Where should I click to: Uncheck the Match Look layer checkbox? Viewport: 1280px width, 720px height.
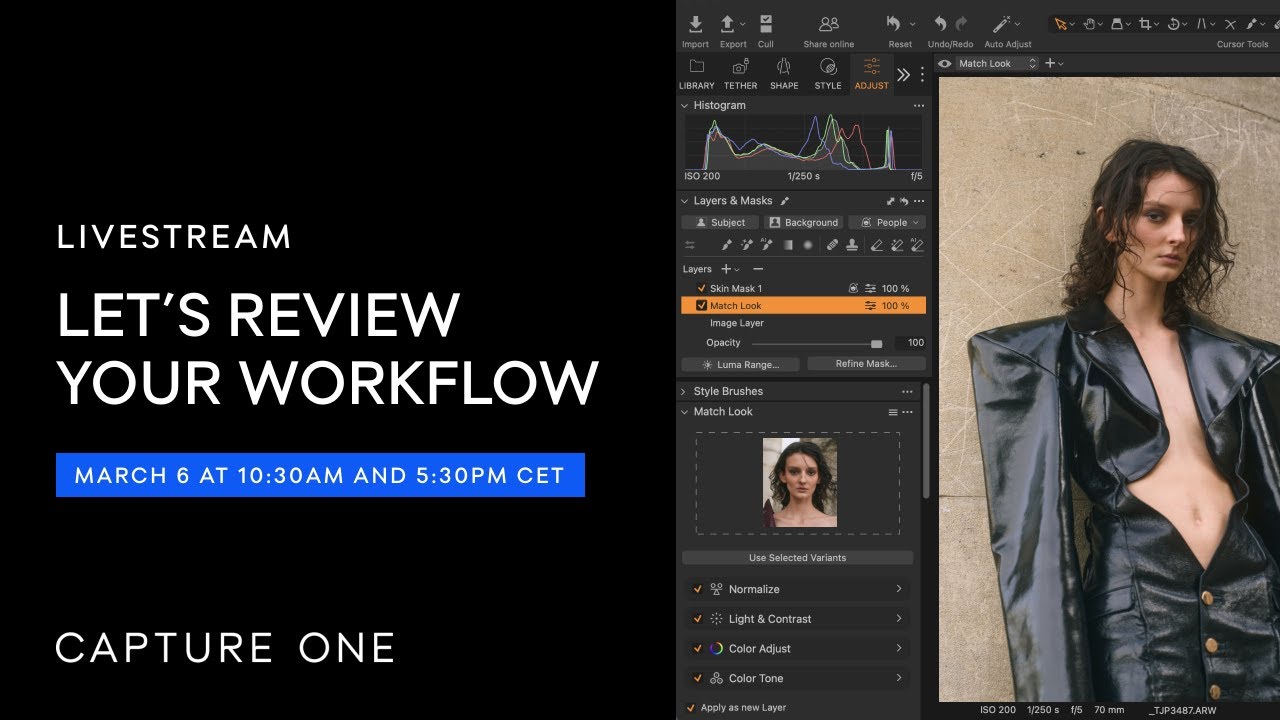pos(701,306)
